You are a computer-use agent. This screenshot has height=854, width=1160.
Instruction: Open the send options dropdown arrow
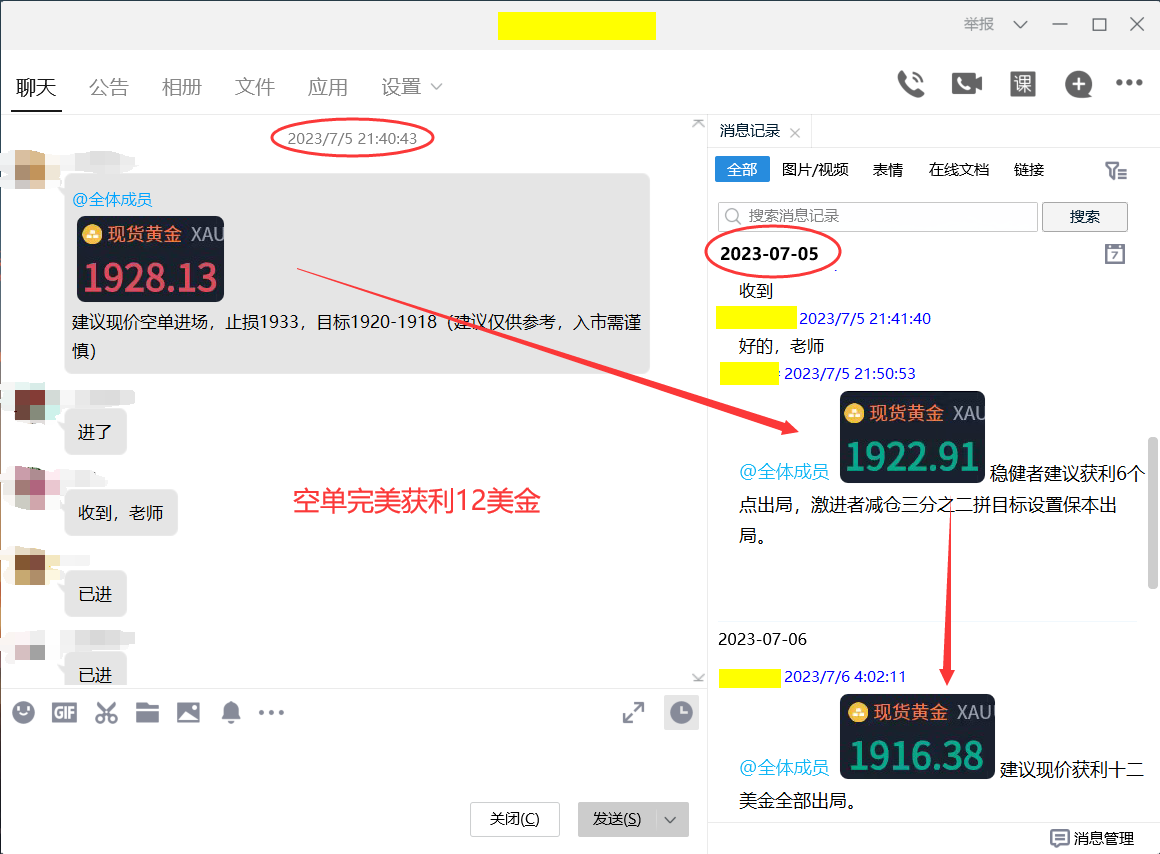pyautogui.click(x=670, y=819)
